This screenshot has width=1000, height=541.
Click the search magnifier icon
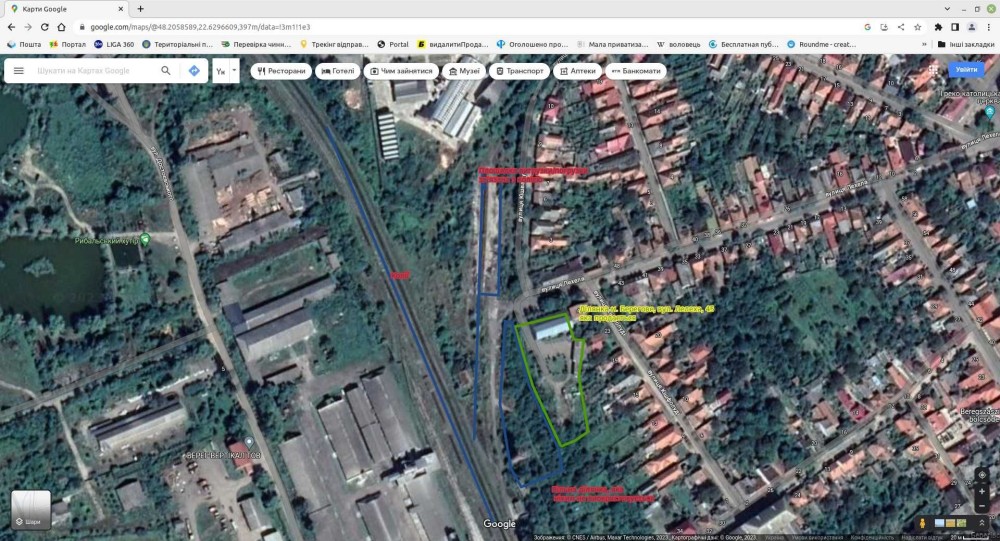point(166,71)
